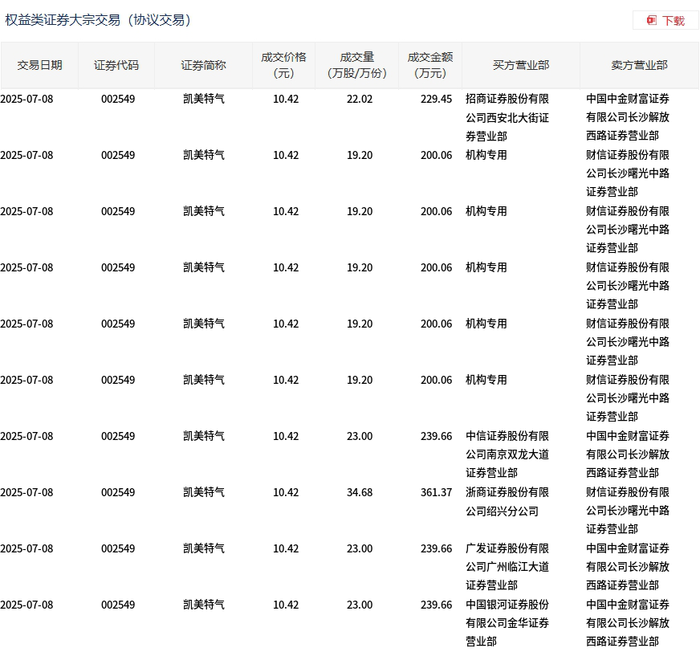The width and height of the screenshot is (700, 652).
Task: Click the 买方营业部 column header
Action: coord(521,65)
